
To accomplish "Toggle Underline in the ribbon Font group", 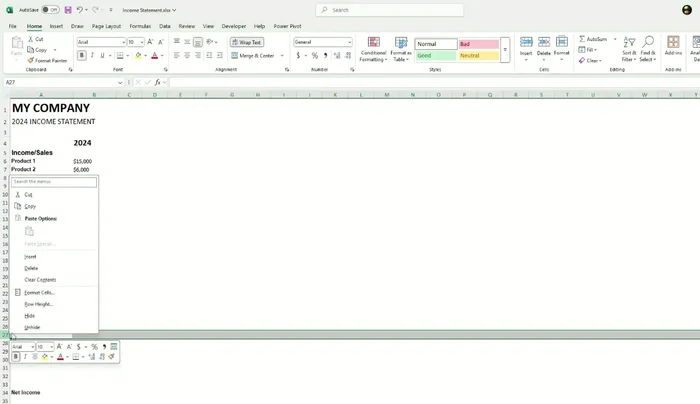I will click(x=102, y=55).
